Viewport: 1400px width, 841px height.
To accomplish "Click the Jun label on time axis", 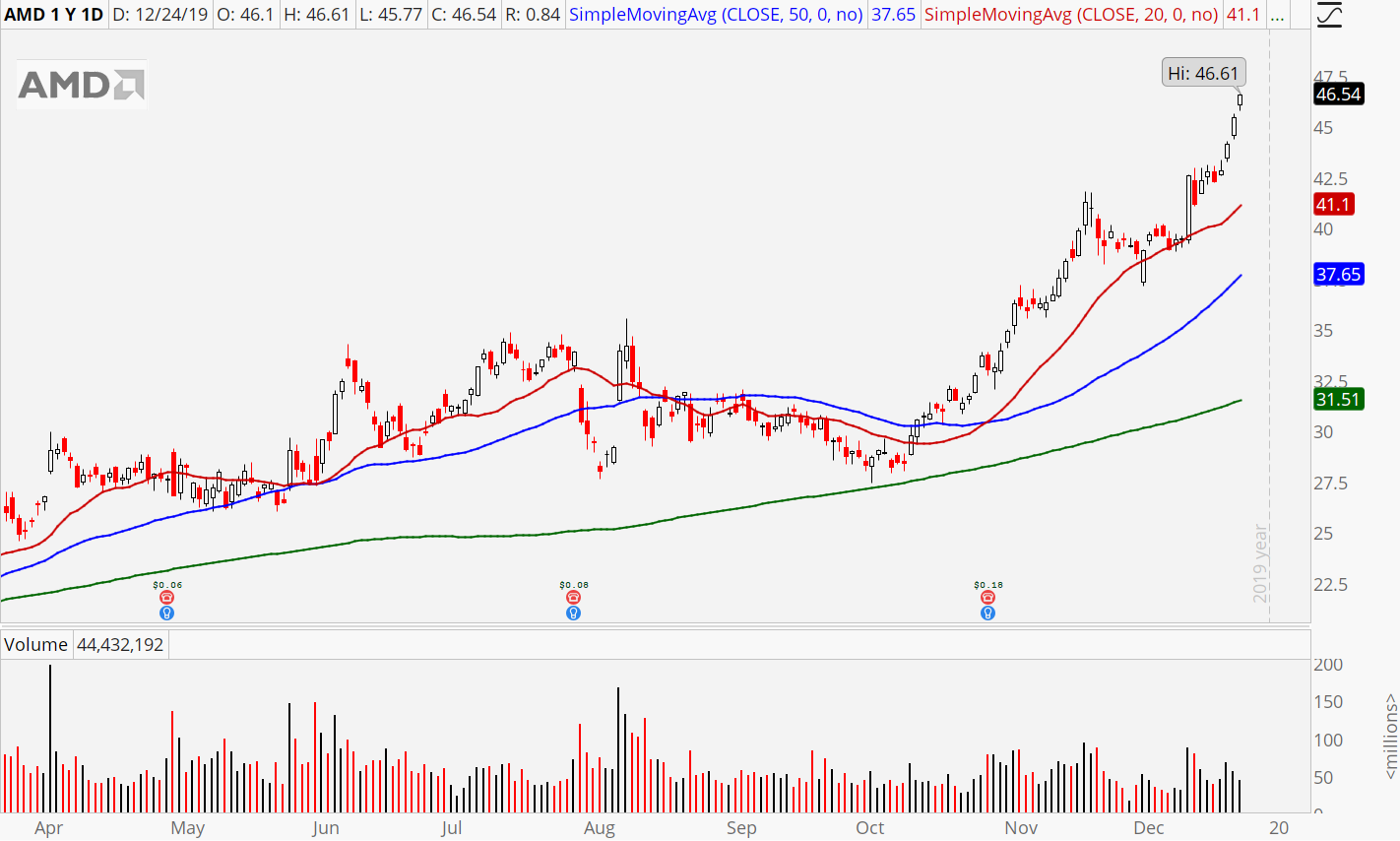I will pos(325,828).
